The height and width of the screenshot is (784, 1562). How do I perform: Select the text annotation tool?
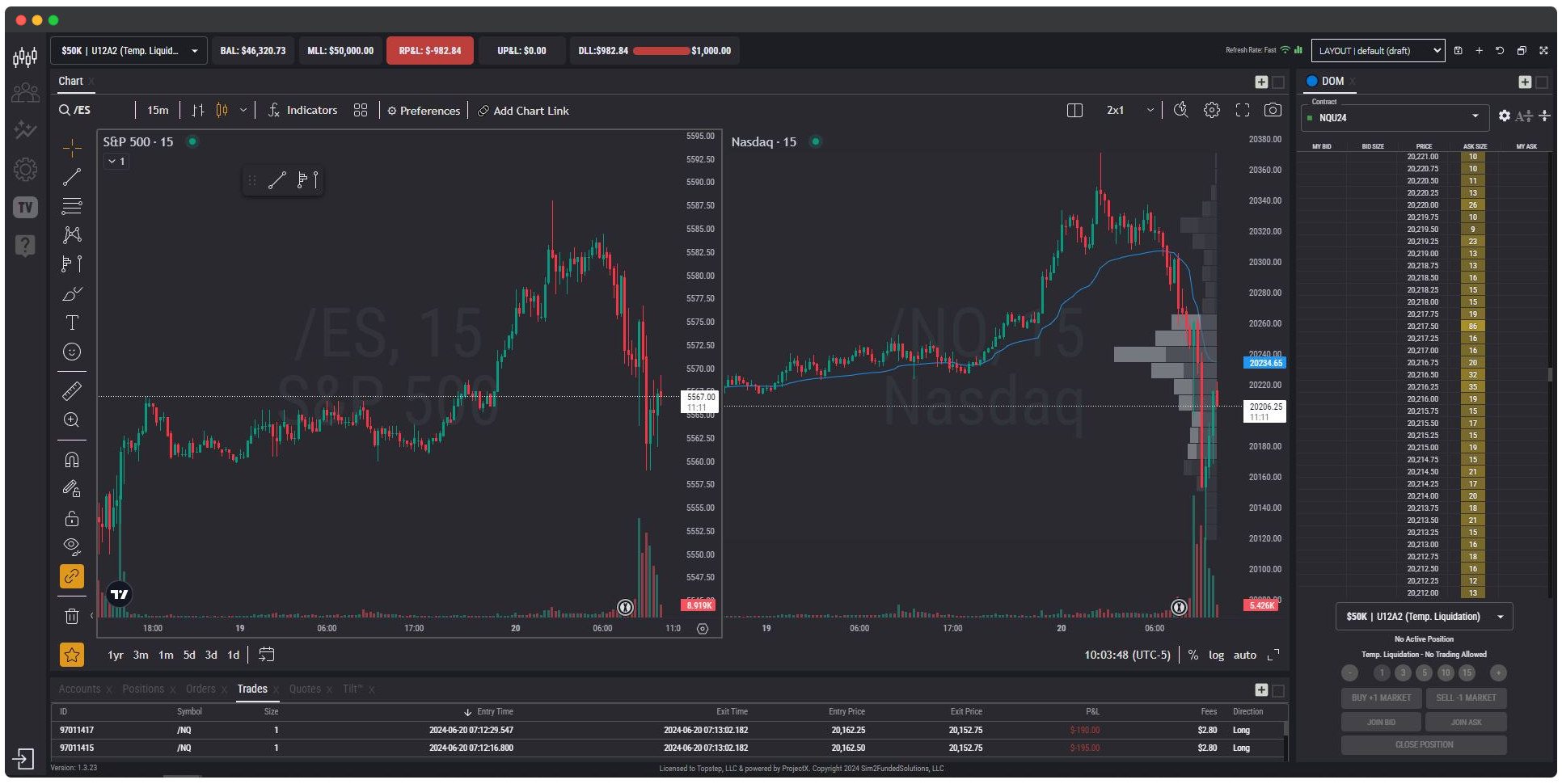tap(72, 322)
